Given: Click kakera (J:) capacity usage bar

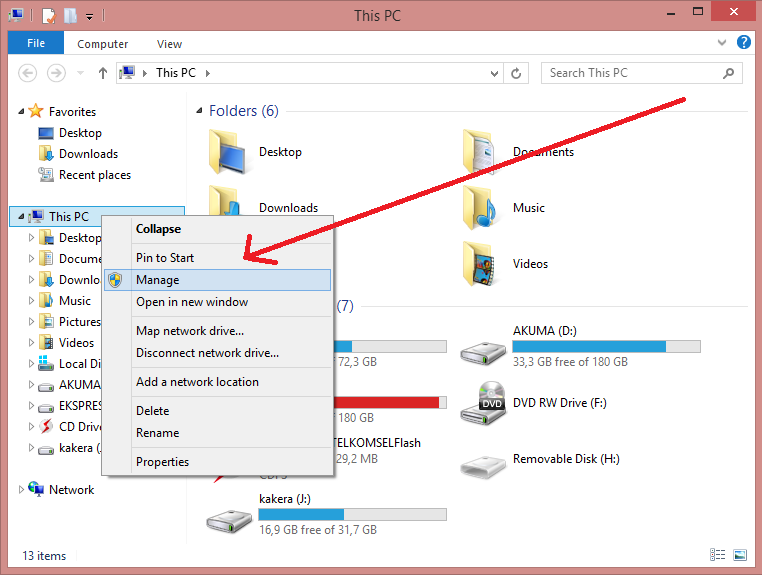Looking at the screenshot, I should [352, 515].
